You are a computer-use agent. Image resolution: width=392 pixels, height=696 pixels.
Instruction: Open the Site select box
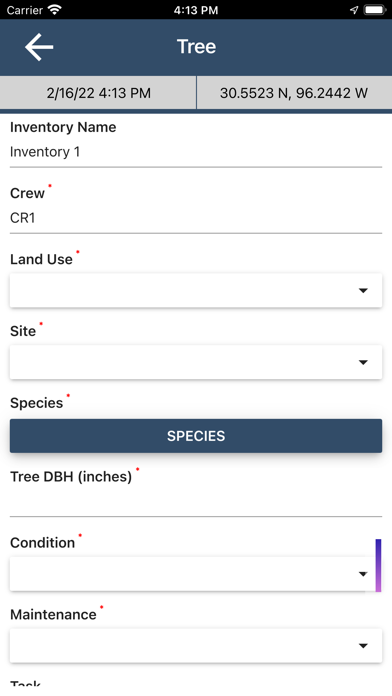(196, 362)
